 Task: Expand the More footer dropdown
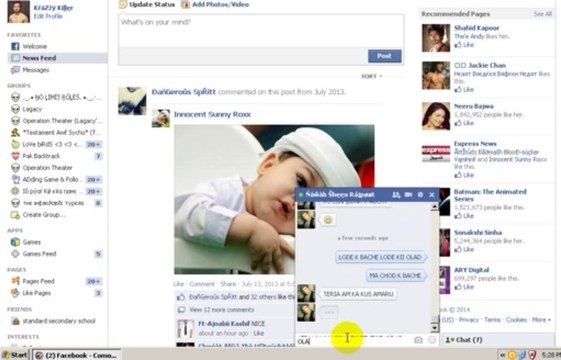(541, 320)
